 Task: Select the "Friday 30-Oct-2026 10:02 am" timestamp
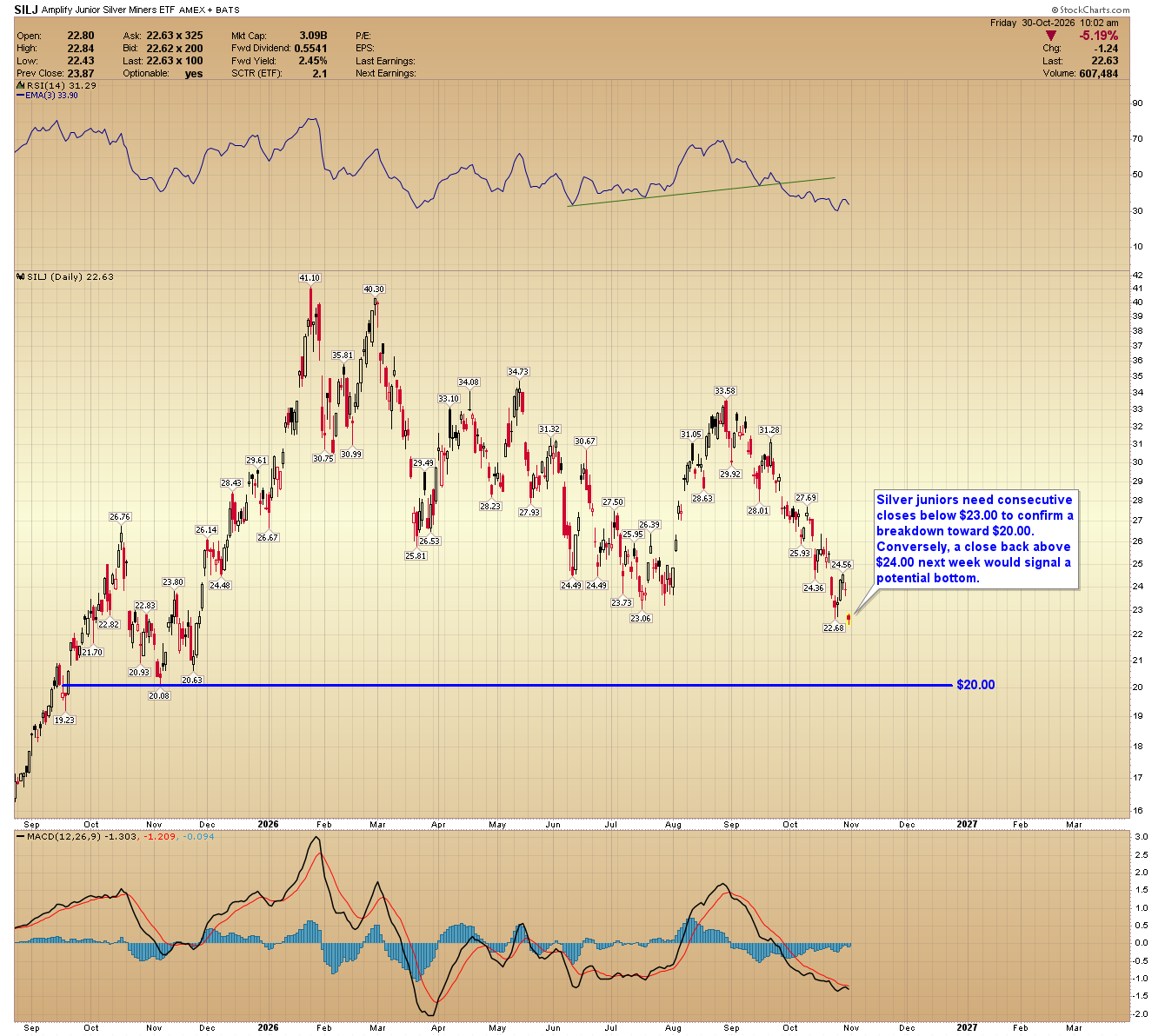click(x=1055, y=23)
